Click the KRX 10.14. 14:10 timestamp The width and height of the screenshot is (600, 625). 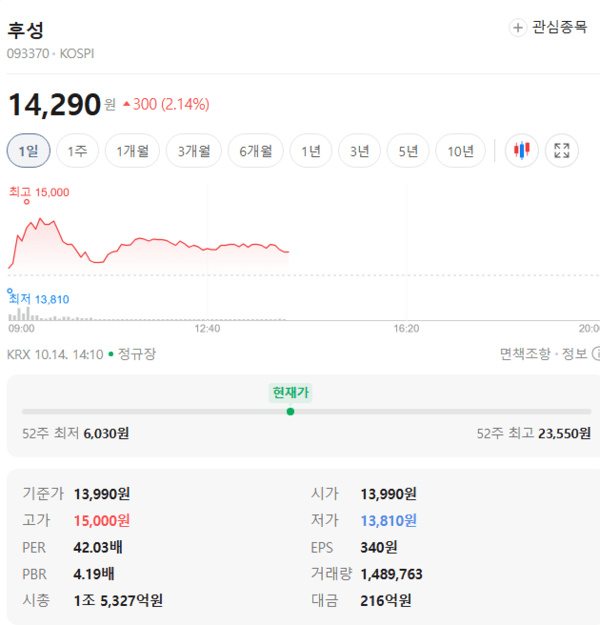pos(55,354)
